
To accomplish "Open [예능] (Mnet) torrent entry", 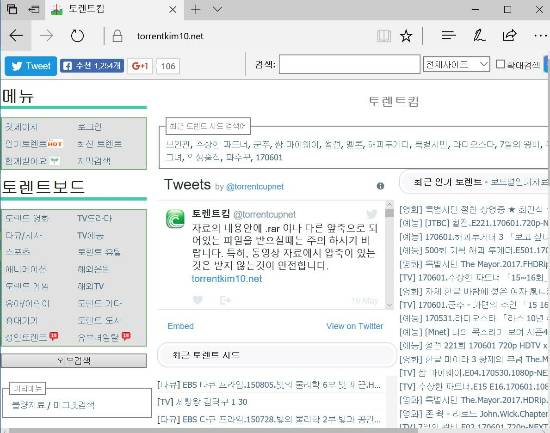I will 474,332.
